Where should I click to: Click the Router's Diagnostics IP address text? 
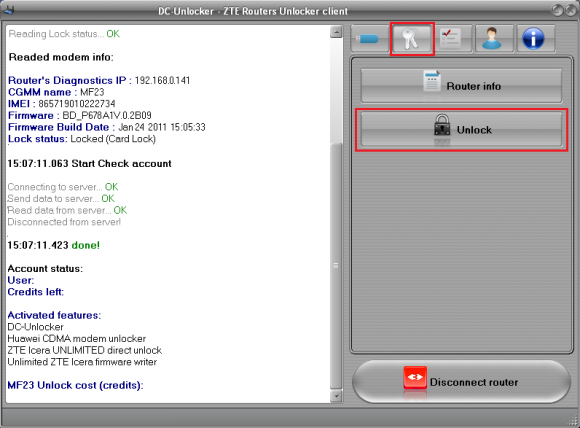(162, 80)
